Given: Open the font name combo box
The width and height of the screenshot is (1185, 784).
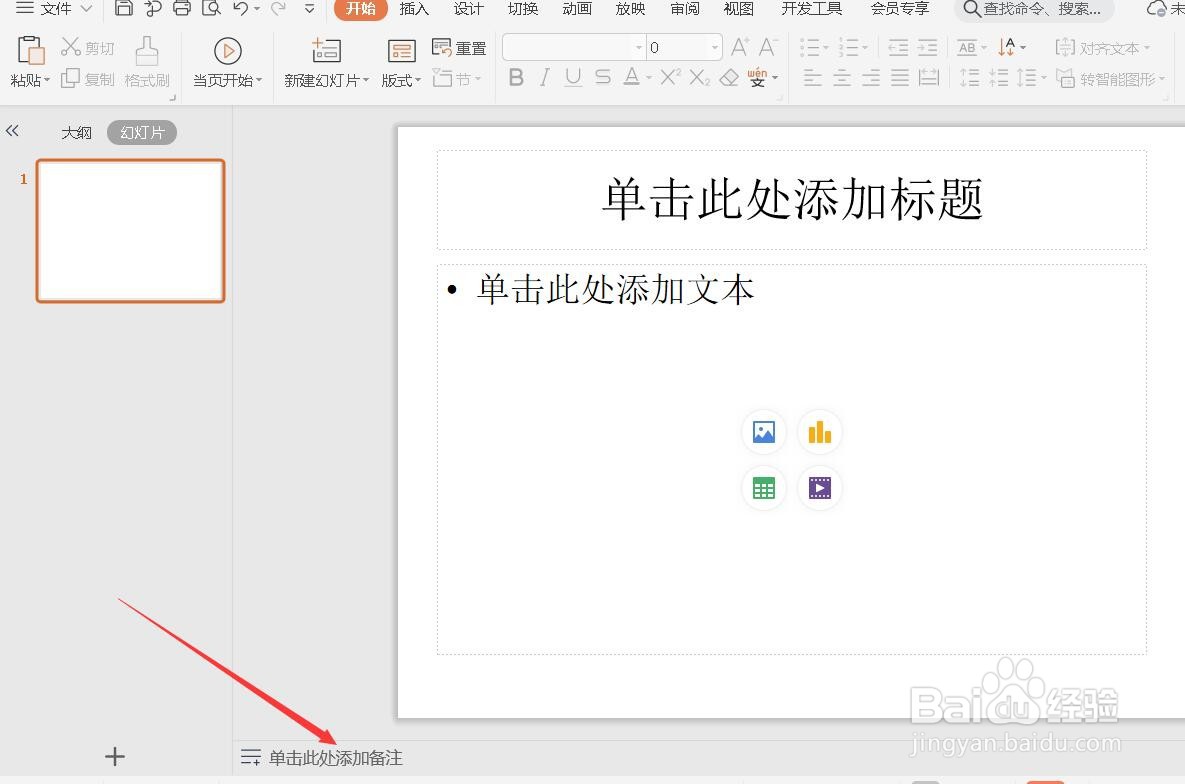Looking at the screenshot, I should (574, 48).
